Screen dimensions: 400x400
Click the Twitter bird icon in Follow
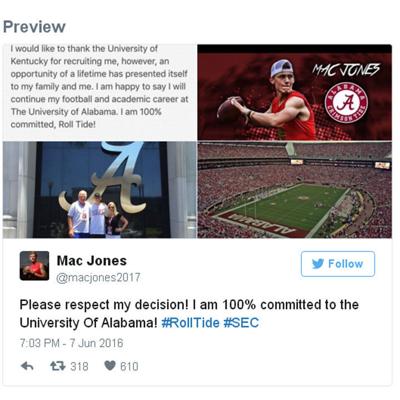point(318,264)
